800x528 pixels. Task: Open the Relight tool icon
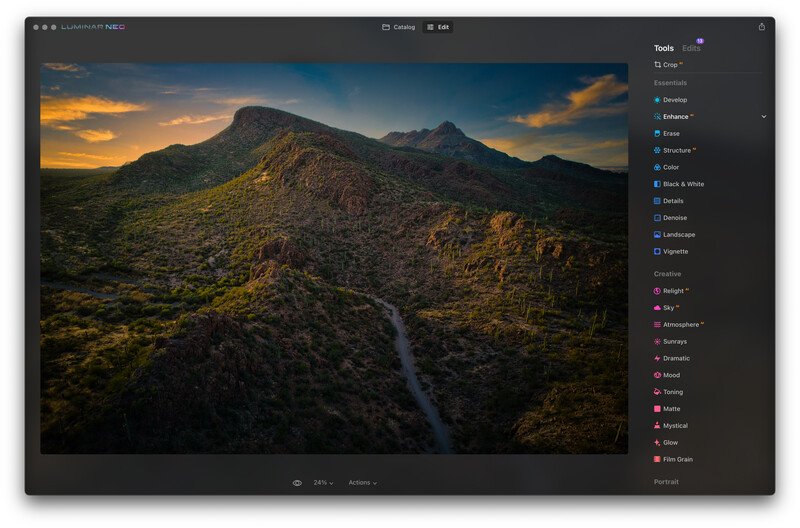(x=657, y=291)
